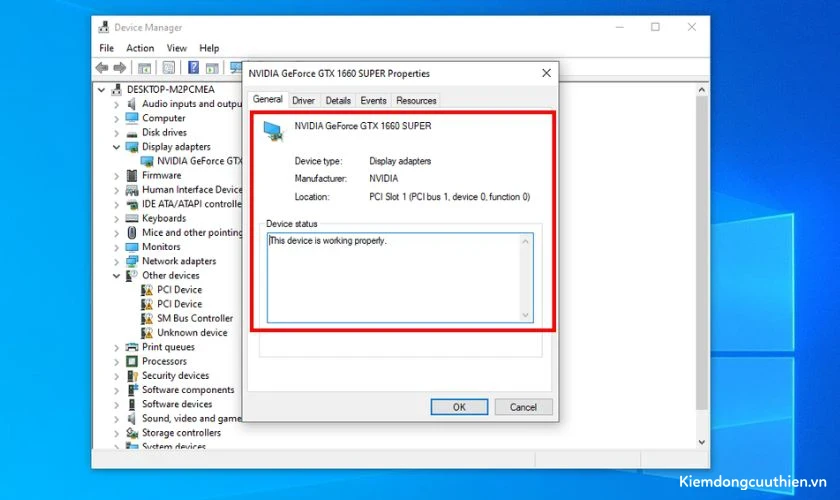This screenshot has height=500, width=840.
Task: Maximize the Device Manager window
Action: pyautogui.click(x=655, y=27)
